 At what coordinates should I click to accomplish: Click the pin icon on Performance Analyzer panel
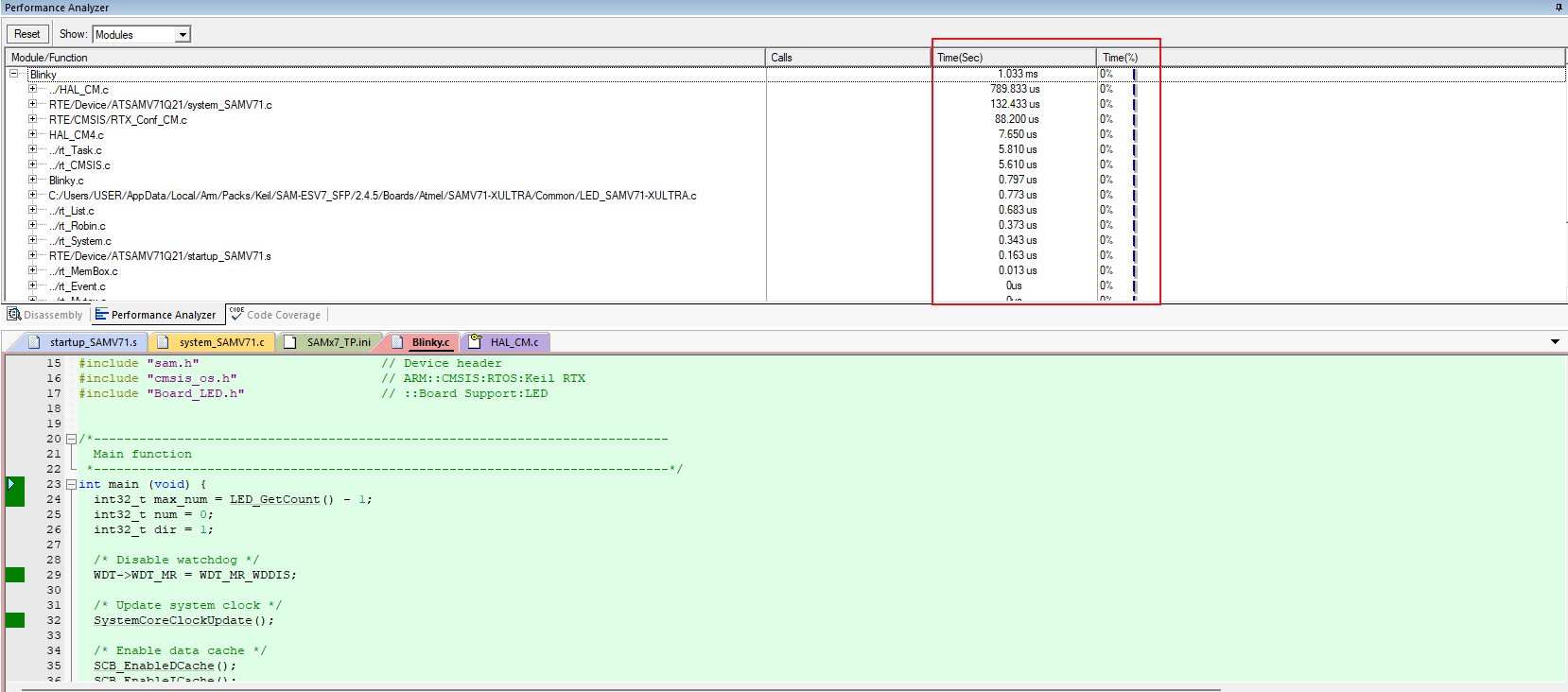(1559, 8)
